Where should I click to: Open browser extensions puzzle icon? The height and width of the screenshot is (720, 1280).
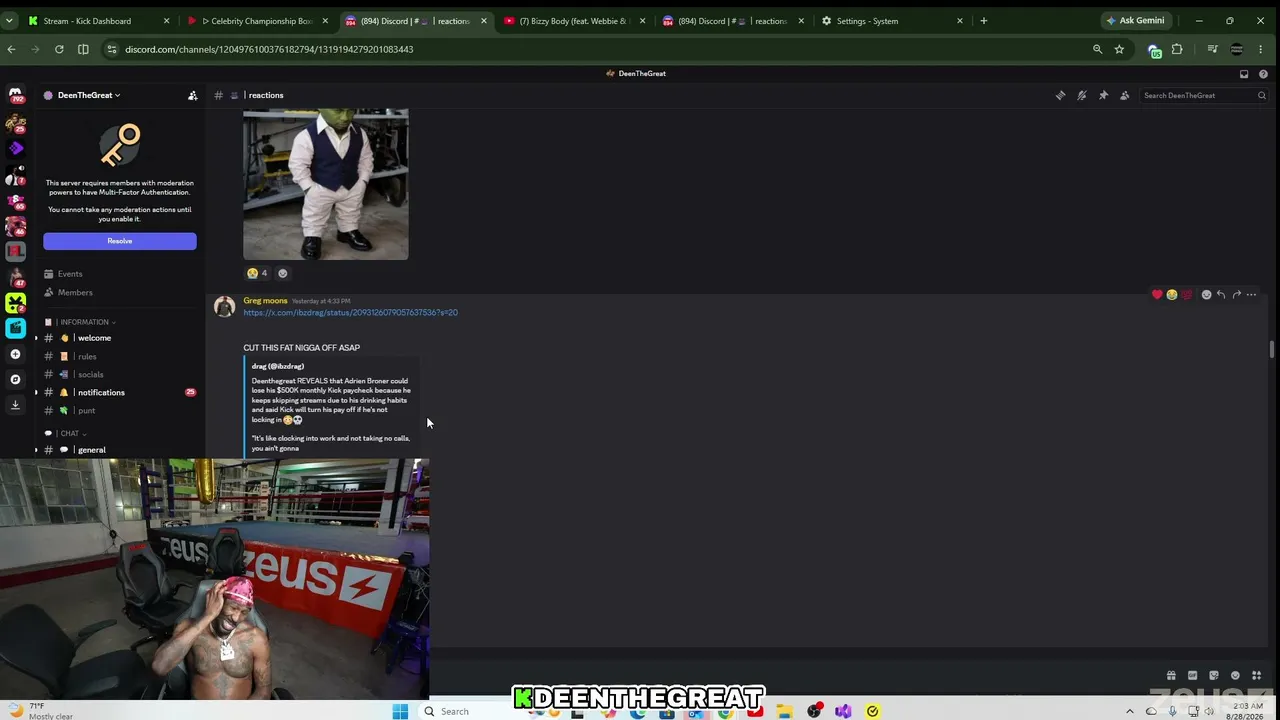tap(1177, 49)
